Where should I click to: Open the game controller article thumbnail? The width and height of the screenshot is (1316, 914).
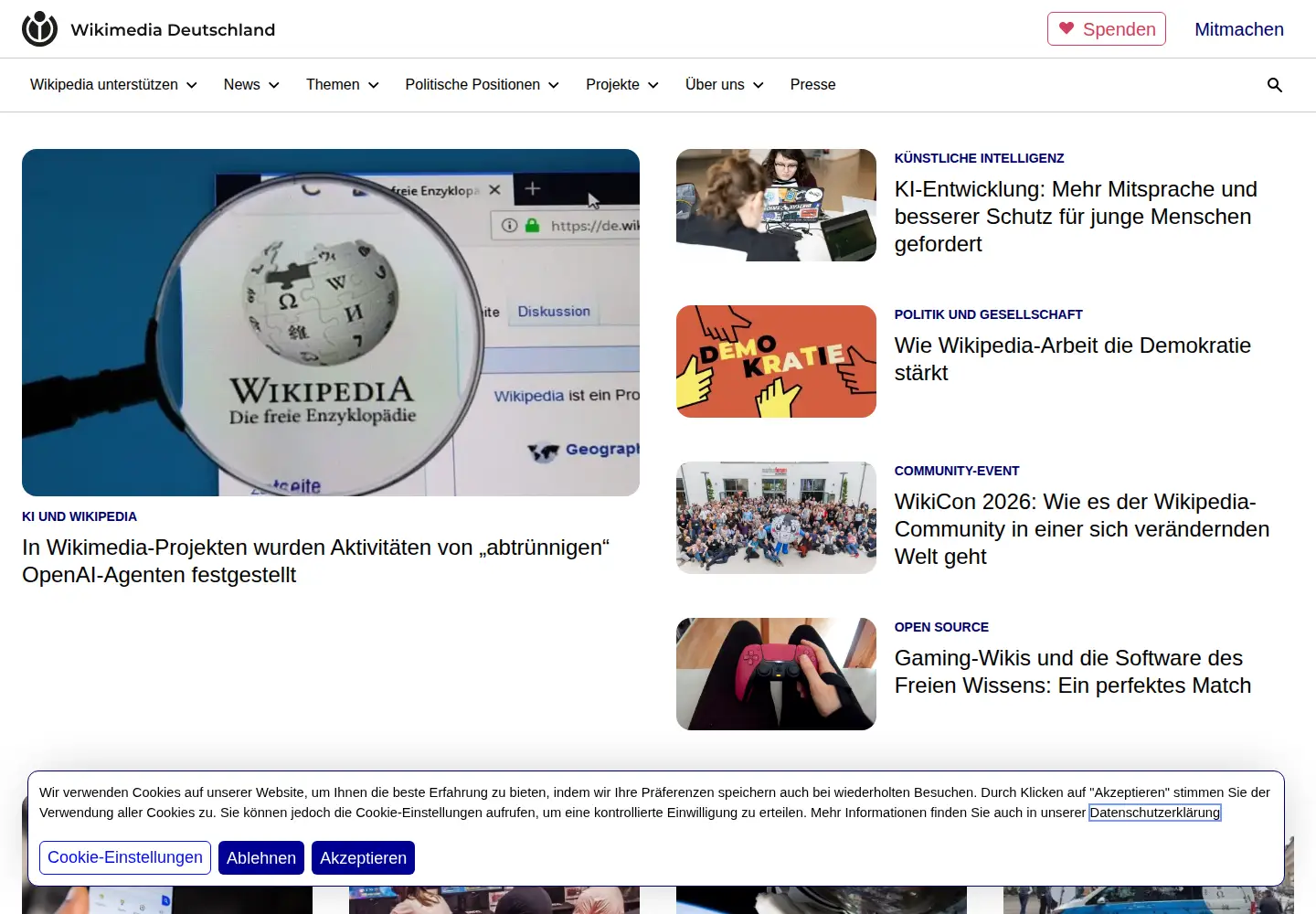pos(776,675)
